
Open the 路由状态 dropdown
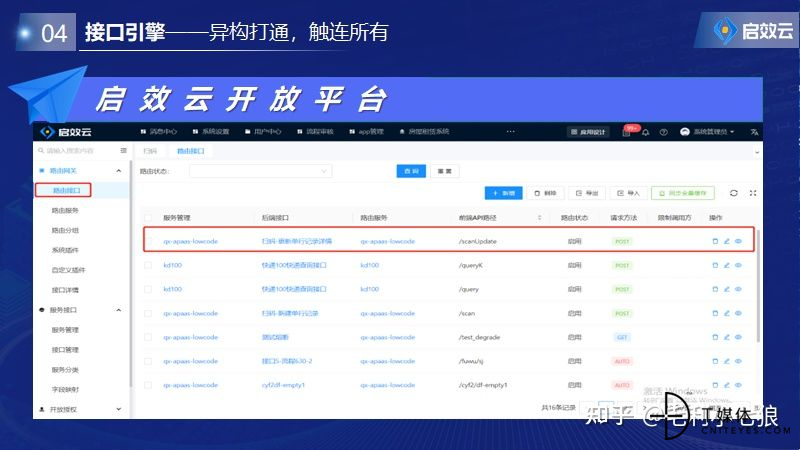[x=260, y=171]
